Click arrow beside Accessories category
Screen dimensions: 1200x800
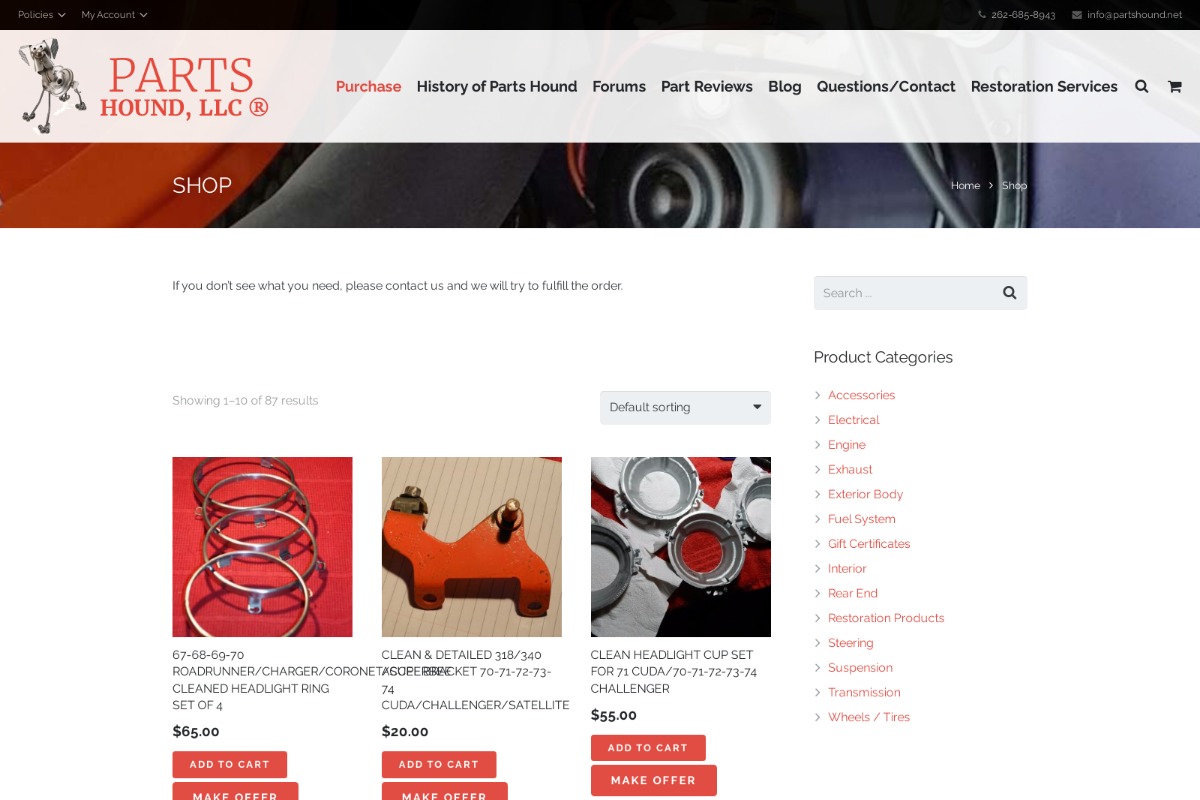tap(818, 395)
